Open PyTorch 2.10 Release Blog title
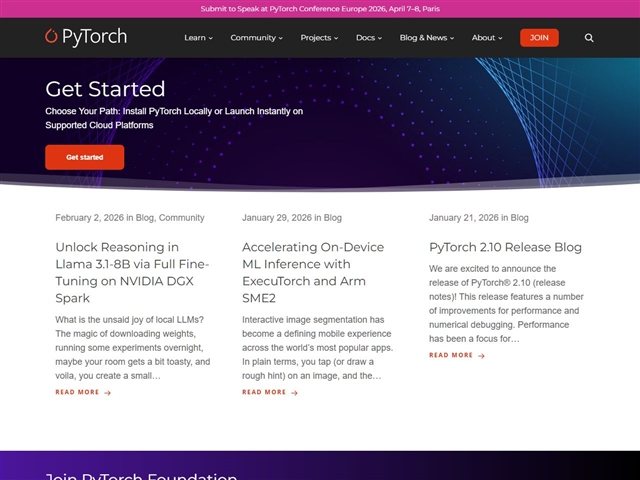640x480 pixels. point(505,247)
